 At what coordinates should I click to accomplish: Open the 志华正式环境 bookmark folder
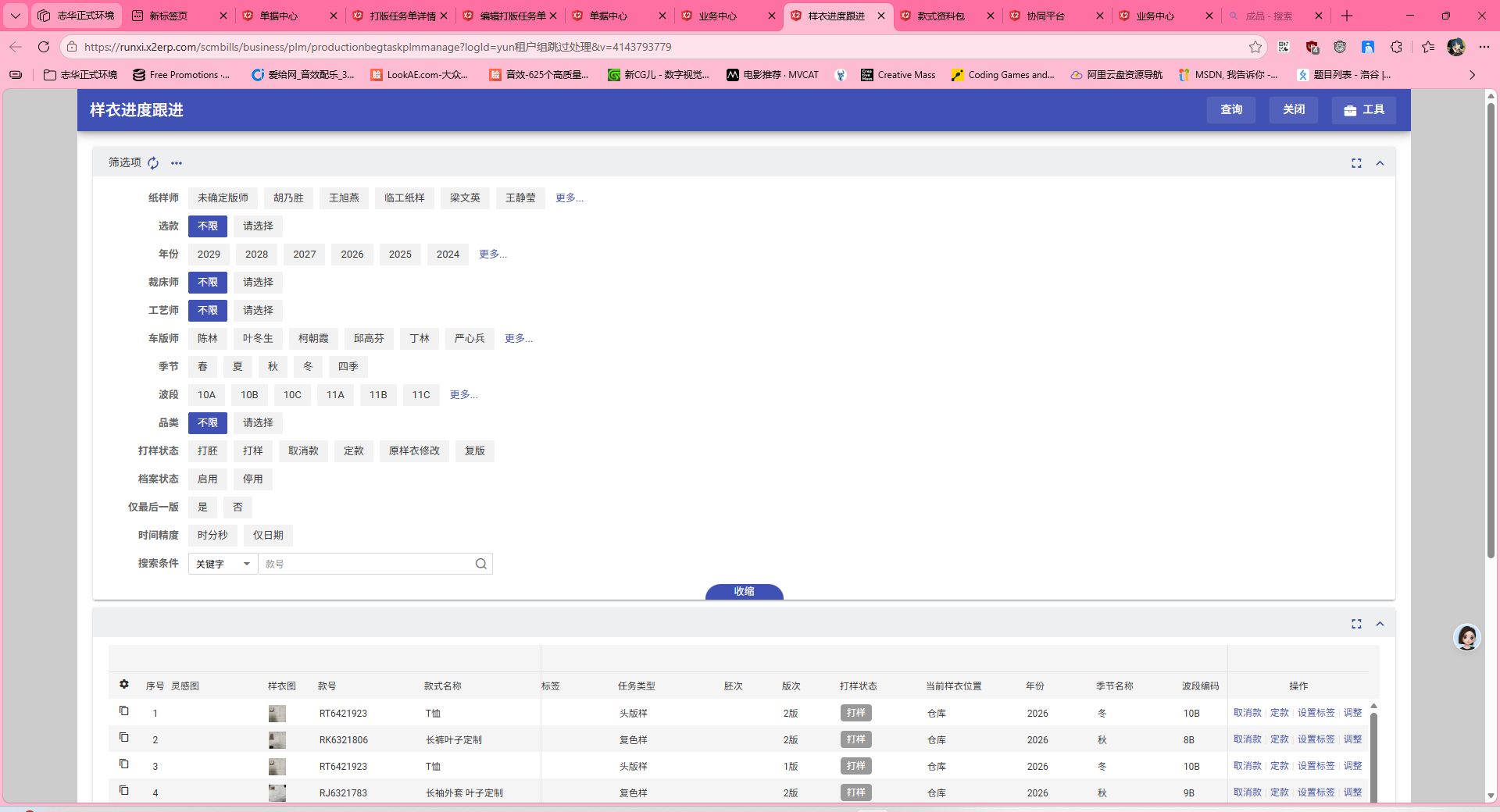click(x=80, y=75)
